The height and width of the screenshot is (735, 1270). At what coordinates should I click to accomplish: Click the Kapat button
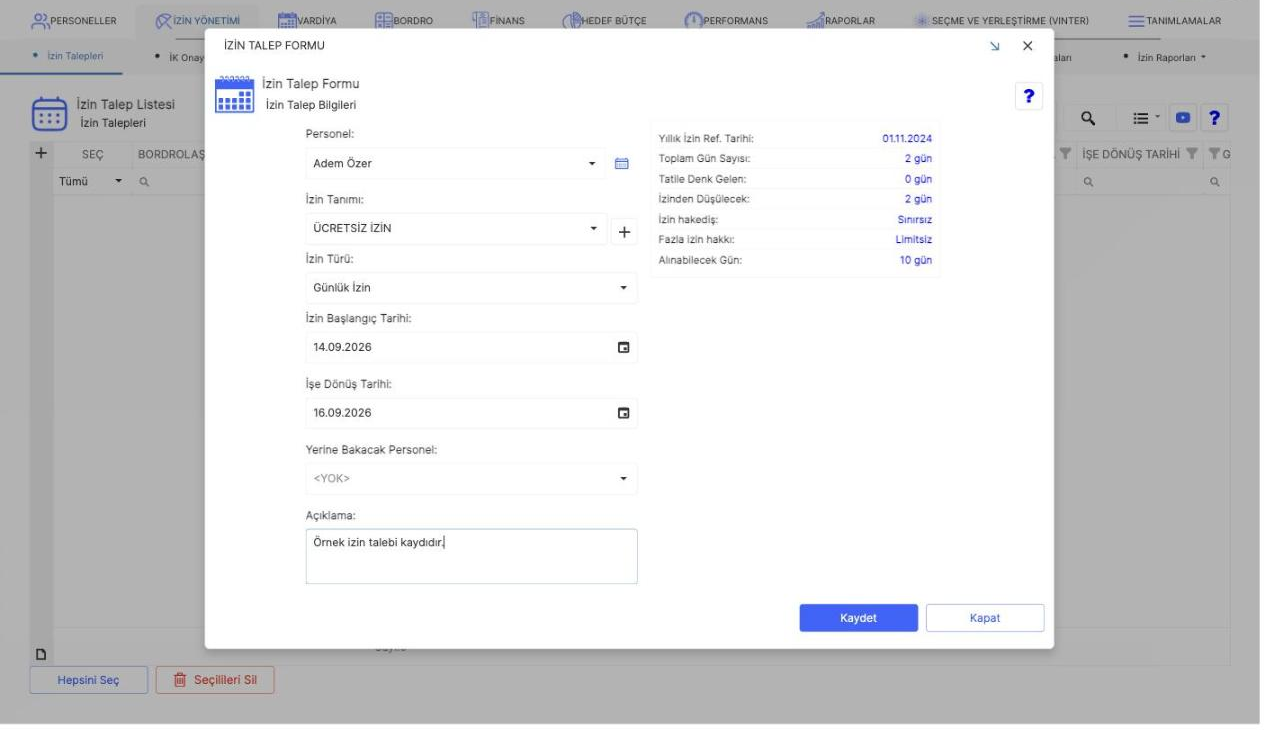pyautogui.click(x=985, y=618)
